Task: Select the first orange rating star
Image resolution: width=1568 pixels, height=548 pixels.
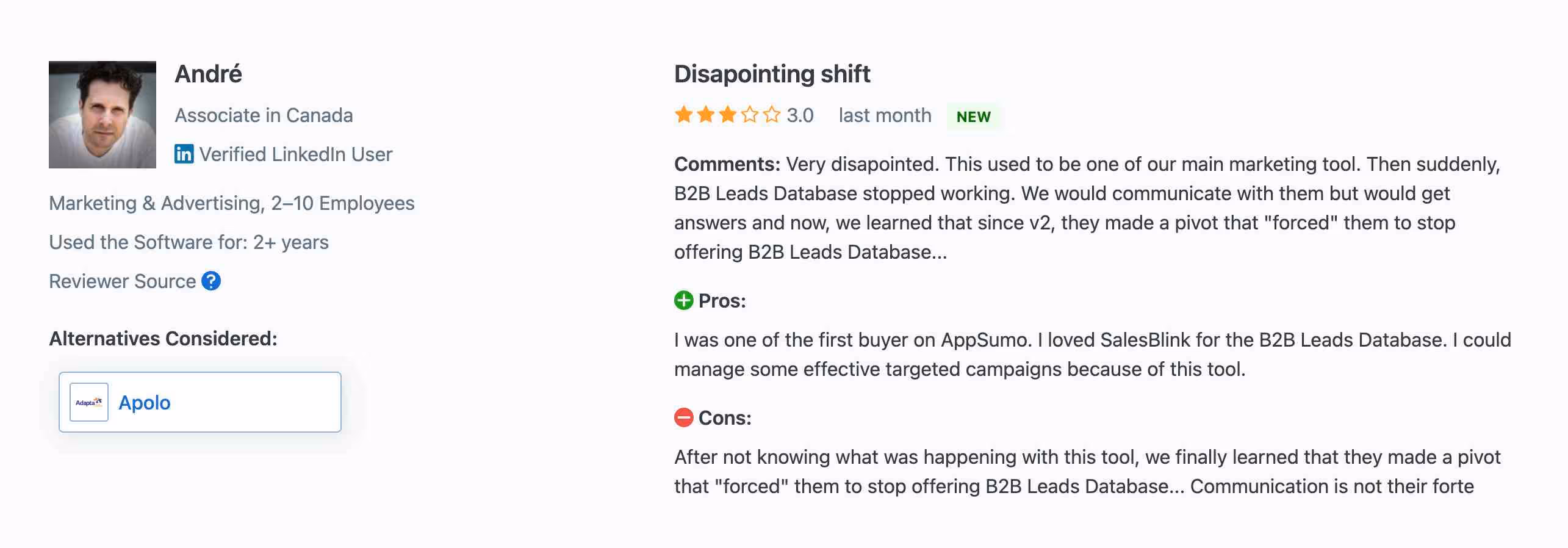Action: click(x=682, y=114)
